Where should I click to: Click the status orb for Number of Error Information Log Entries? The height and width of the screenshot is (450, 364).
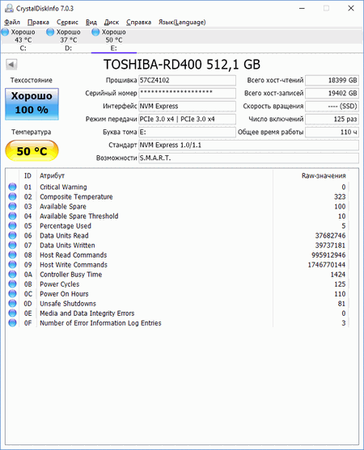(13, 323)
